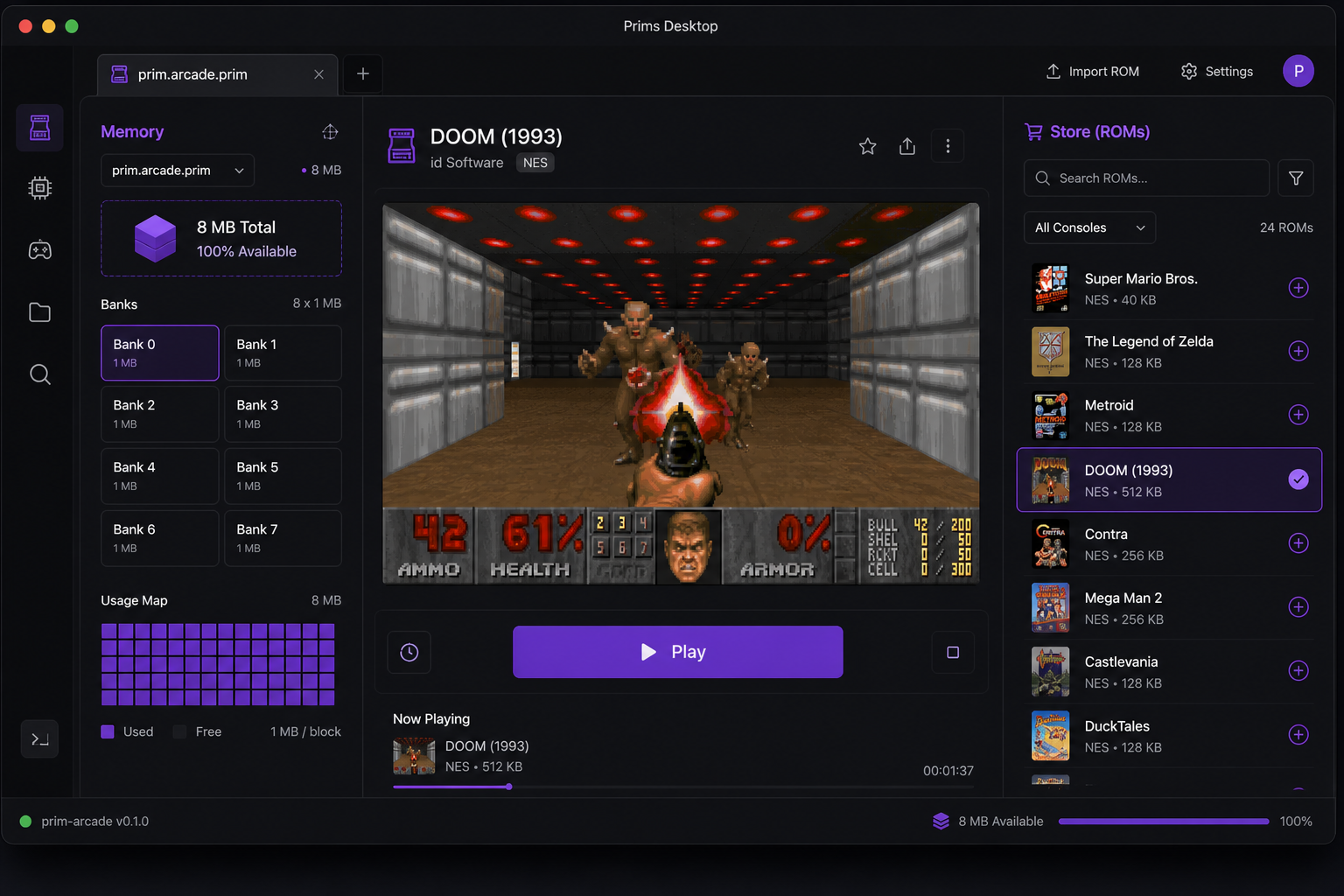Image resolution: width=1344 pixels, height=896 pixels.
Task: Open the search sidebar icon
Action: pos(39,374)
